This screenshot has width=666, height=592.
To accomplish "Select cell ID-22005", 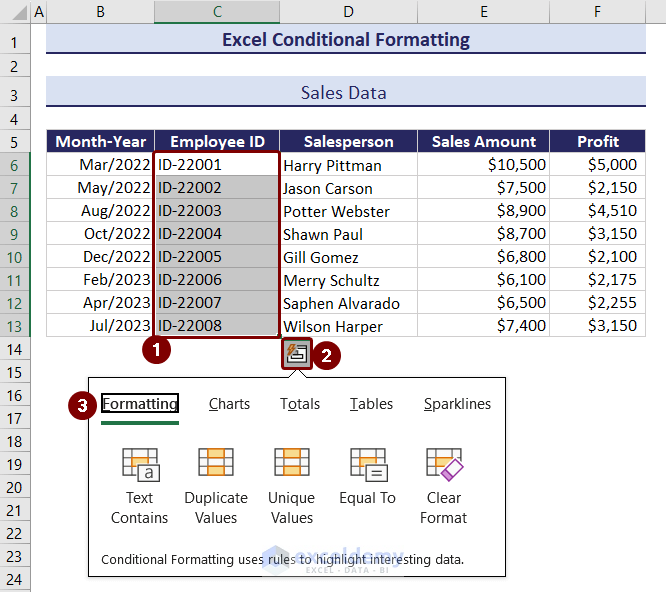I will [217, 256].
